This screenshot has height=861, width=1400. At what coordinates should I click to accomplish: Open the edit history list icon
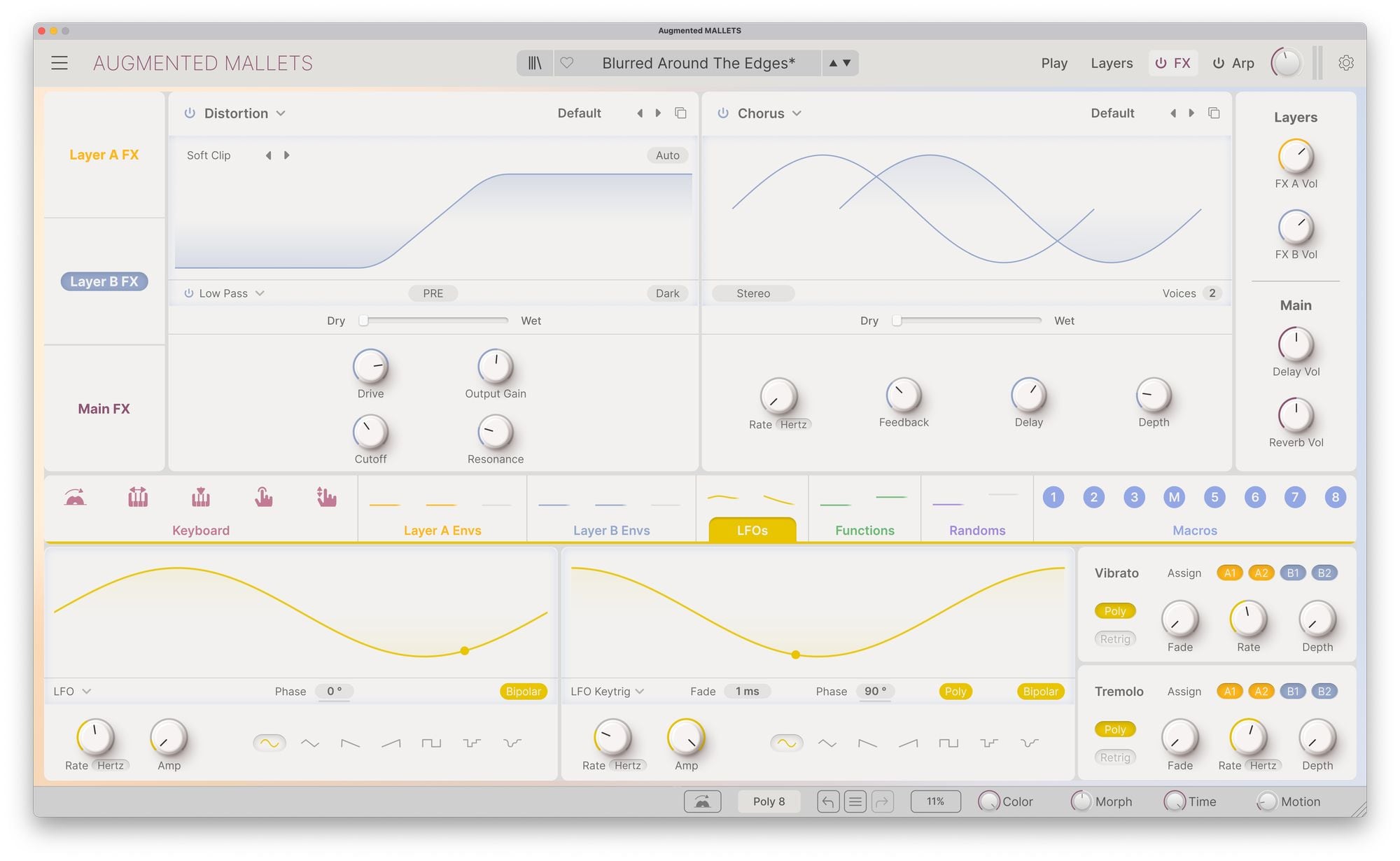coord(855,801)
